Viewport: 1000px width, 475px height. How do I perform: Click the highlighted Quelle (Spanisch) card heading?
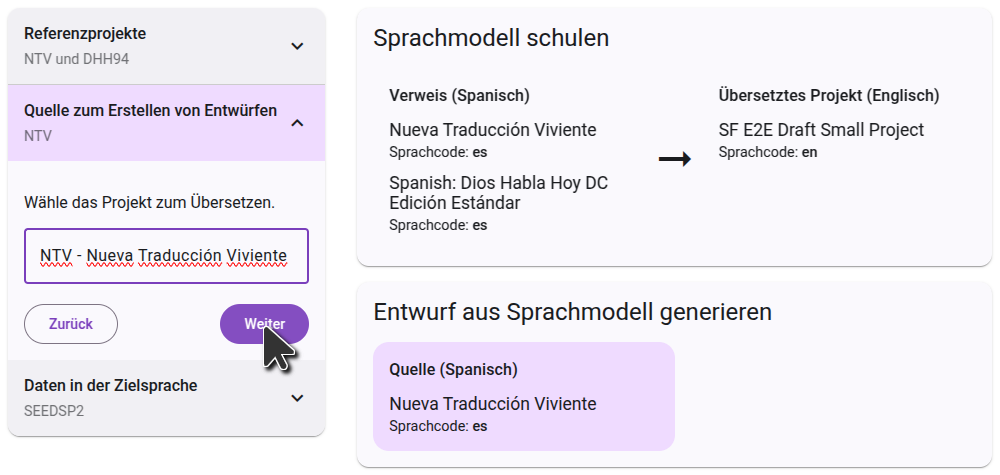[453, 370]
